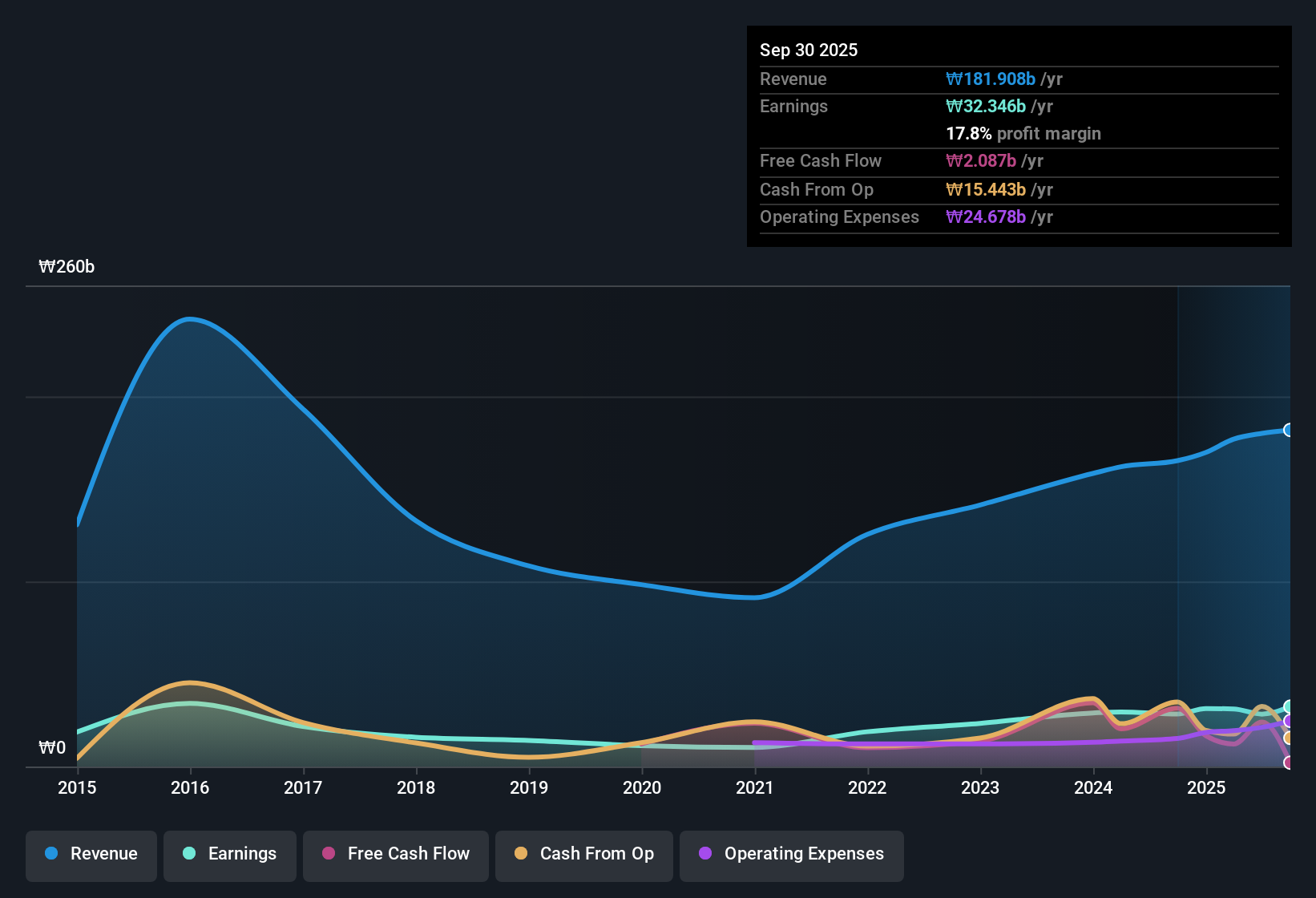Viewport: 1316px width, 898px height.
Task: Toggle the Earnings series off
Action: [230, 855]
